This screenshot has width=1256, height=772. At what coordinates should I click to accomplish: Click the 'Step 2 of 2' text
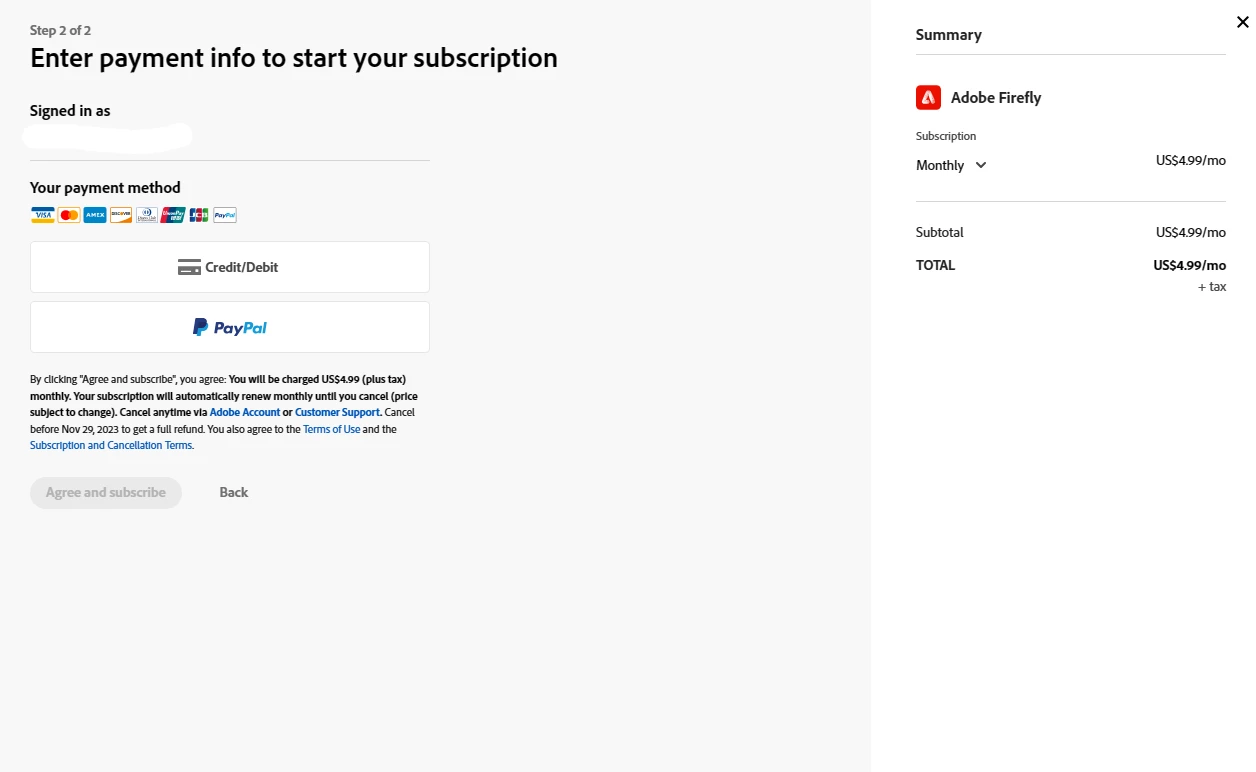coord(60,30)
